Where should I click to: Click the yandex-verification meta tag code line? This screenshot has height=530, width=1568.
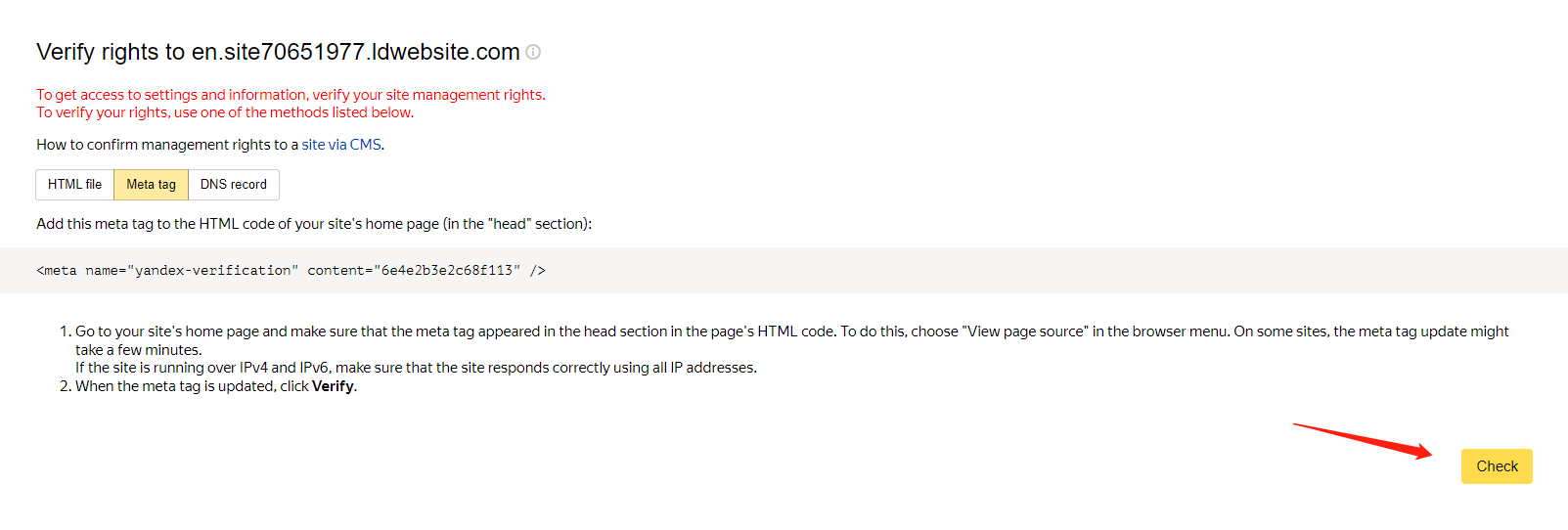click(x=291, y=271)
